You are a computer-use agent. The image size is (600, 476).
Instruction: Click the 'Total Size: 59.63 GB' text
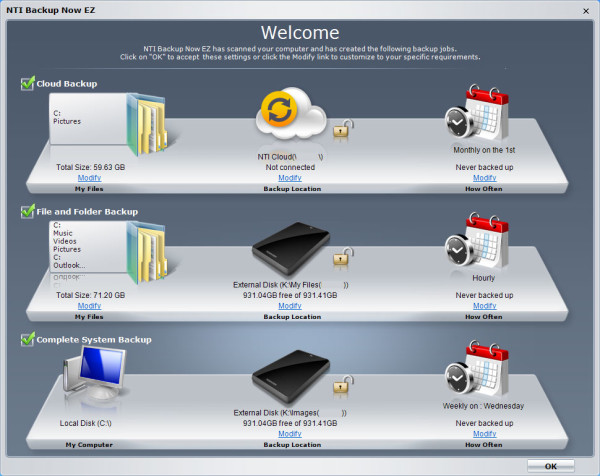91,167
